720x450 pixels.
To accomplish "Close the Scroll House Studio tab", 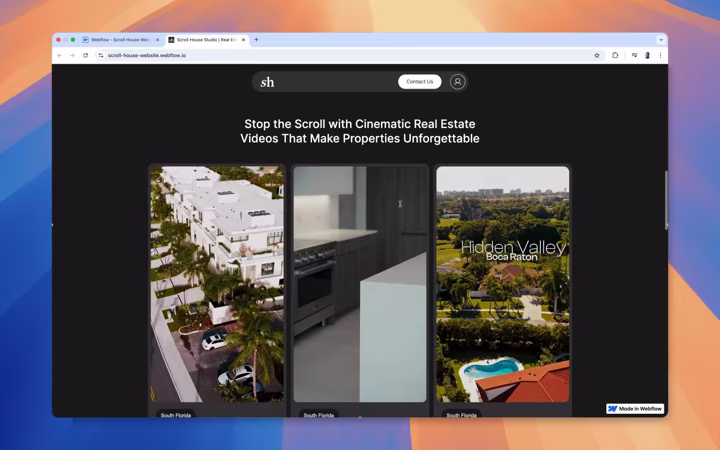I will click(243, 40).
